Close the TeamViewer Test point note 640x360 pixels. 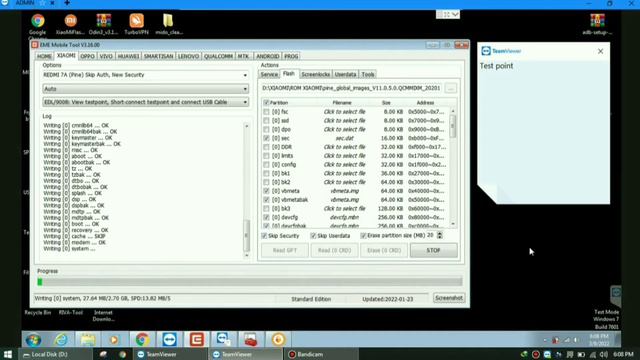tap(600, 51)
